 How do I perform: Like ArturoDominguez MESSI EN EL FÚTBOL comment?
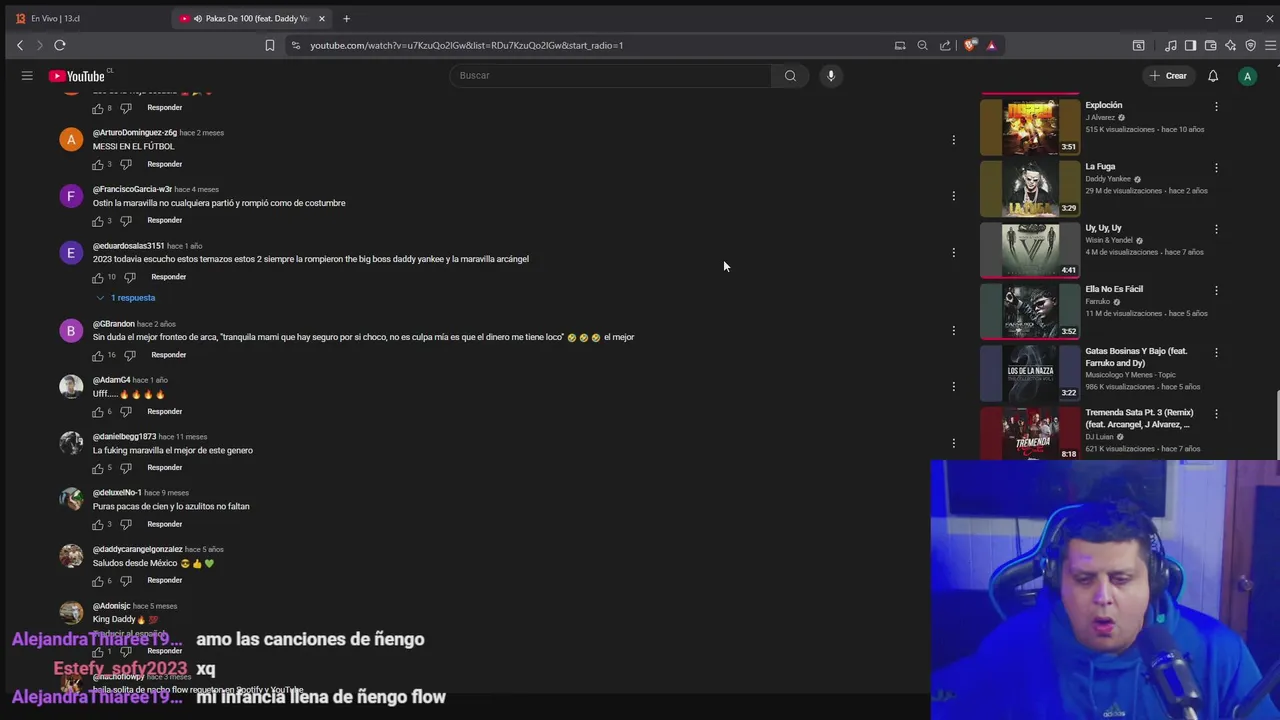[98, 164]
